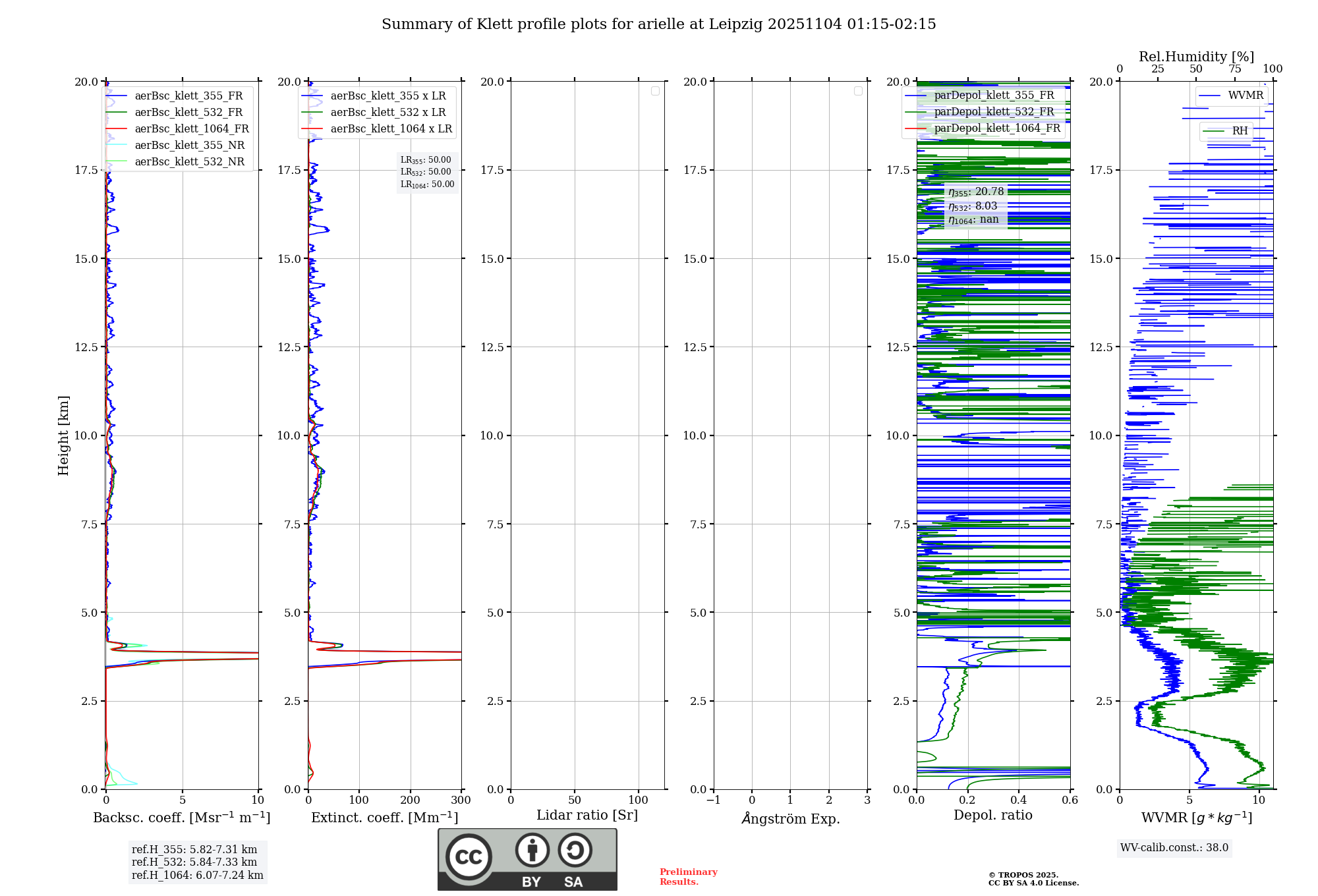
Task: Click the SA share-alike circular arrow icon
Action: point(575,850)
